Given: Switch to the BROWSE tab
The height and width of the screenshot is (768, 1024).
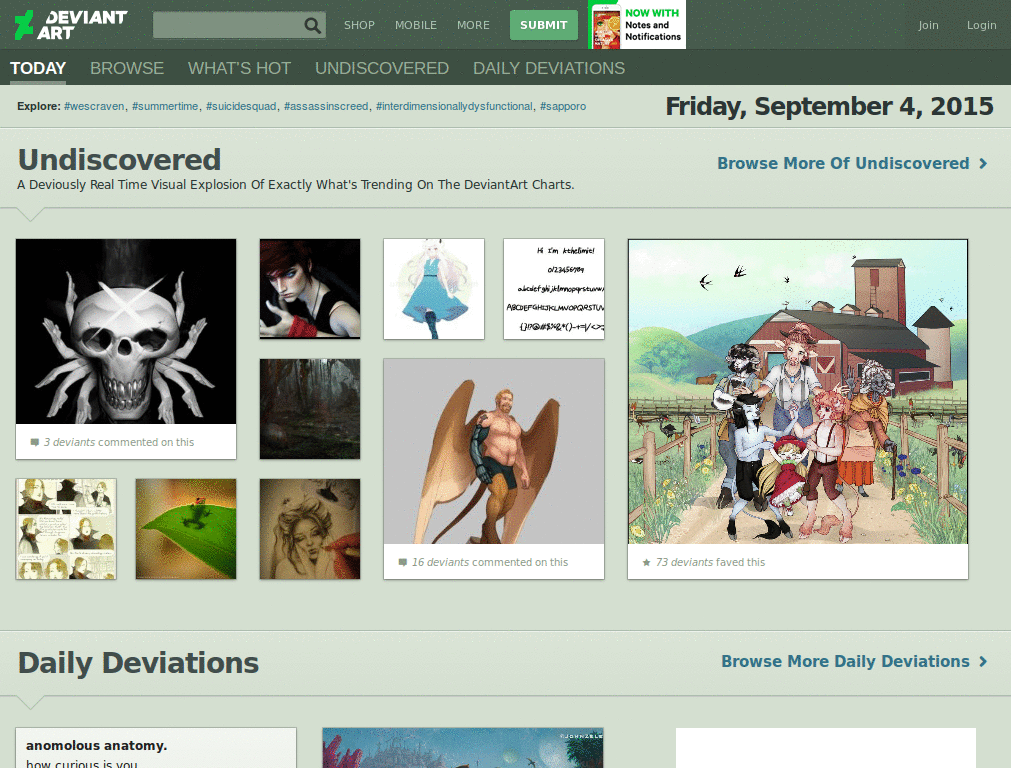Looking at the screenshot, I should pos(127,68).
